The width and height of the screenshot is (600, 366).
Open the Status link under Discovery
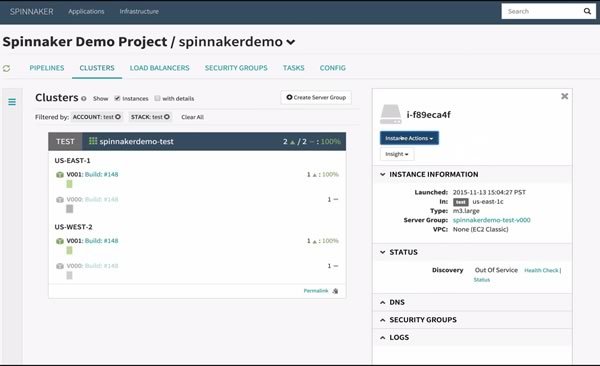pyautogui.click(x=482, y=280)
